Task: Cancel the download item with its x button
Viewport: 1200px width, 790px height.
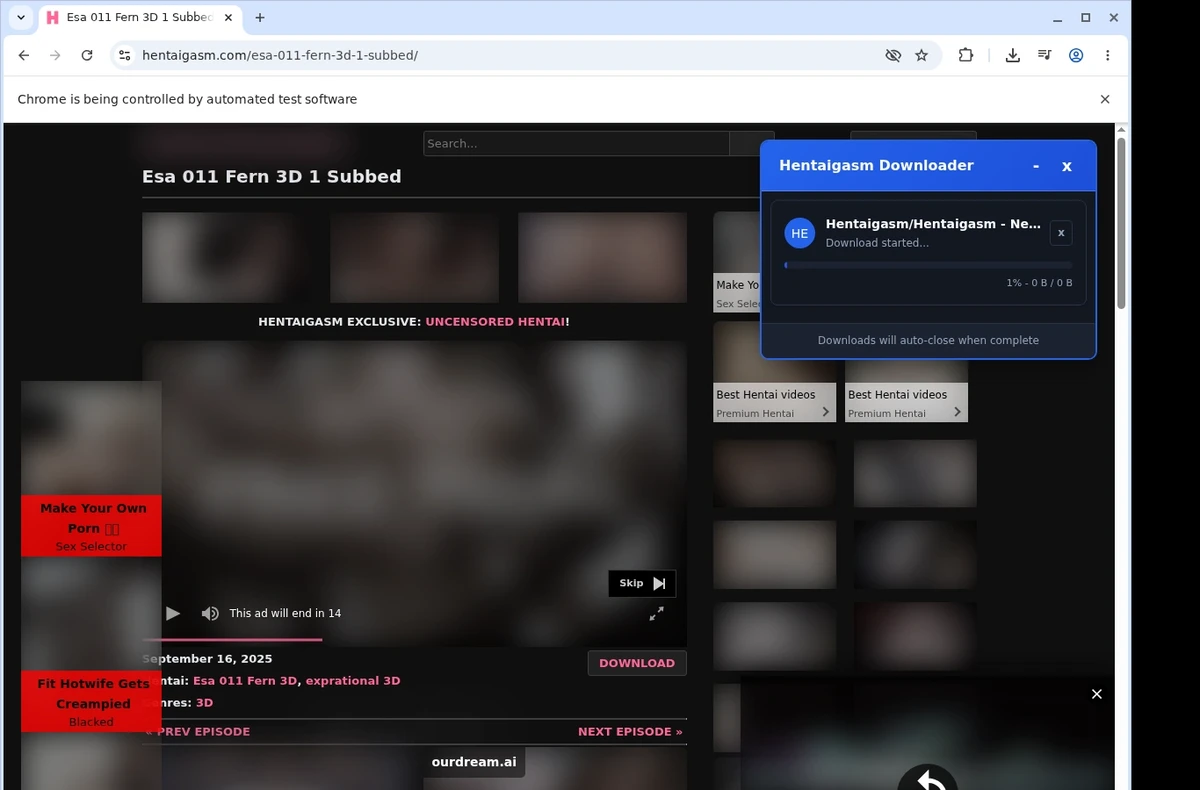Action: [x=1061, y=233]
